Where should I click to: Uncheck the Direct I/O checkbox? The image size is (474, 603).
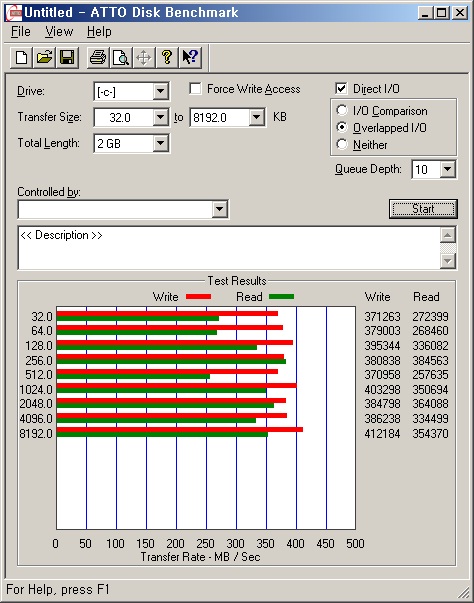341,88
